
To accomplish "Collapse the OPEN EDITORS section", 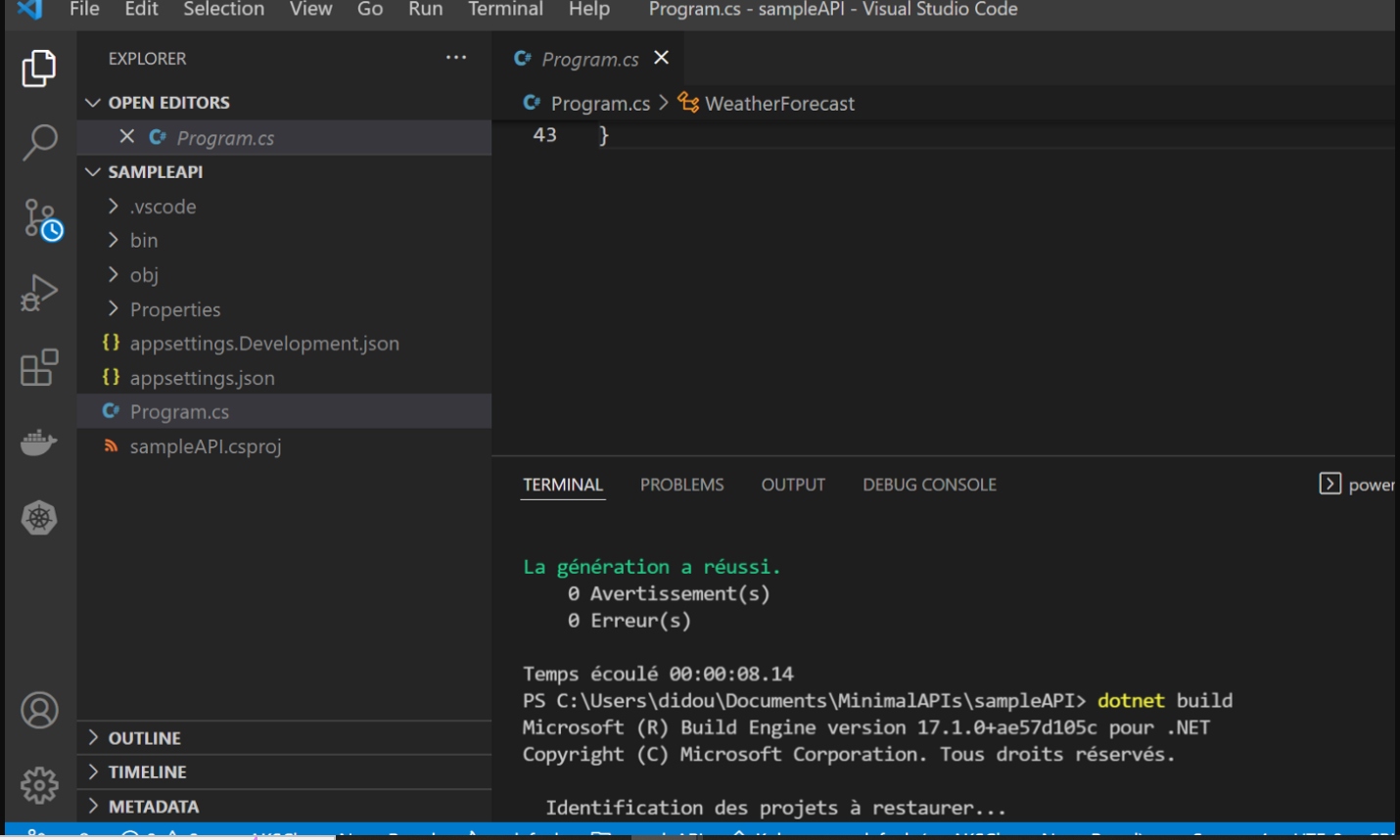I will [168, 103].
